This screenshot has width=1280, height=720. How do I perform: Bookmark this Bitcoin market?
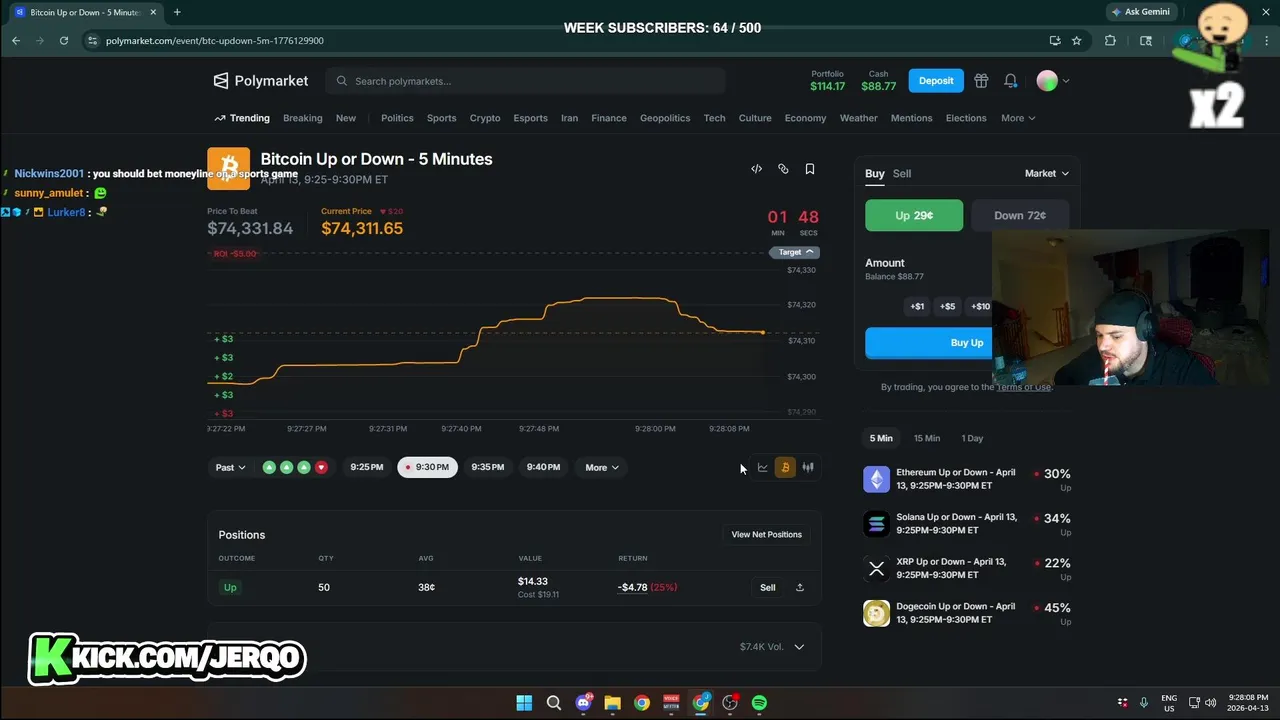coord(810,169)
